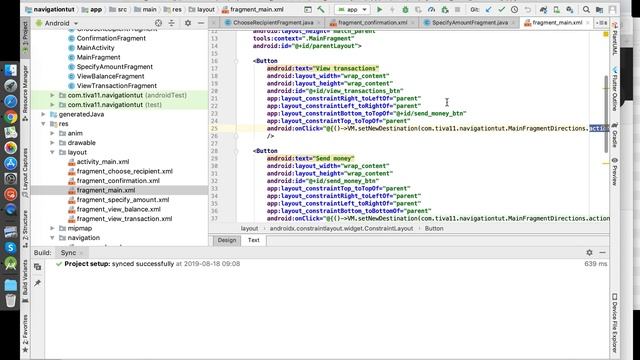Open Build panel gear settings
This screenshot has width=640, height=360.
click(x=589, y=253)
